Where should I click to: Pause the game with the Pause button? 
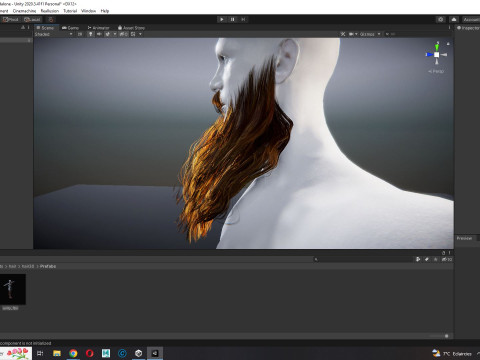point(233,19)
